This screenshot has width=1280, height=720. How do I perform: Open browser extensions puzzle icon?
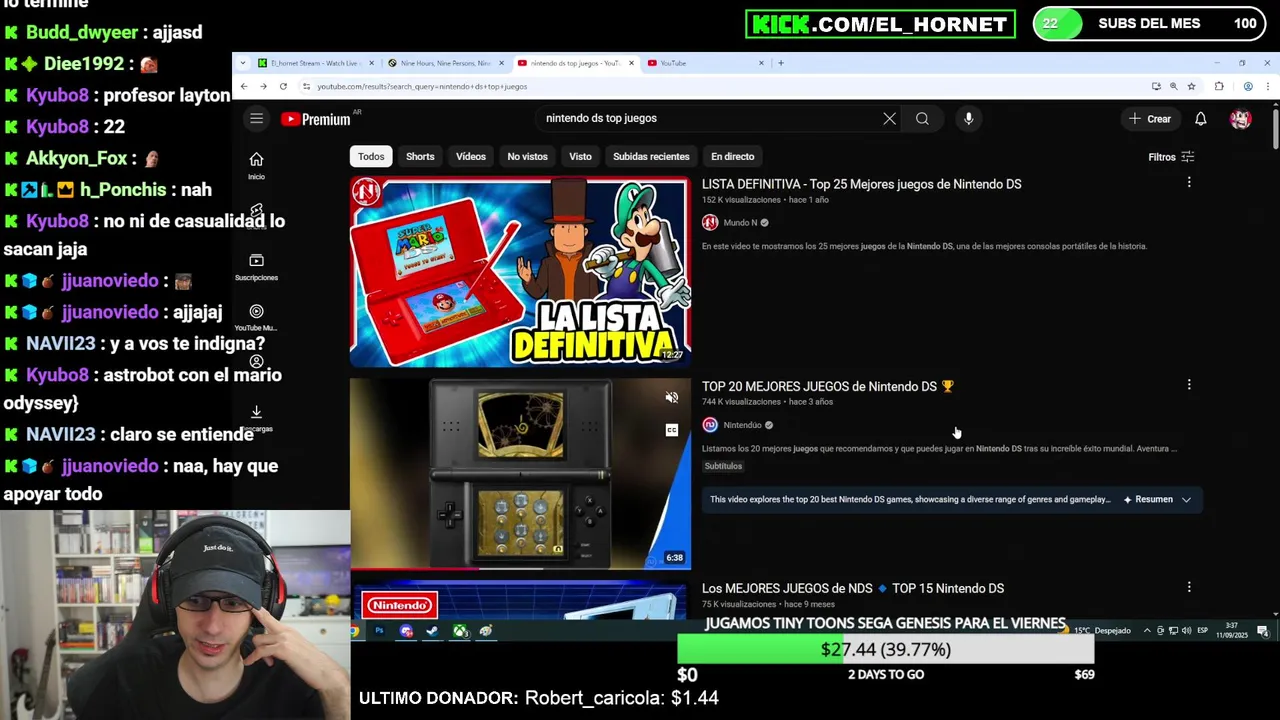(1218, 87)
